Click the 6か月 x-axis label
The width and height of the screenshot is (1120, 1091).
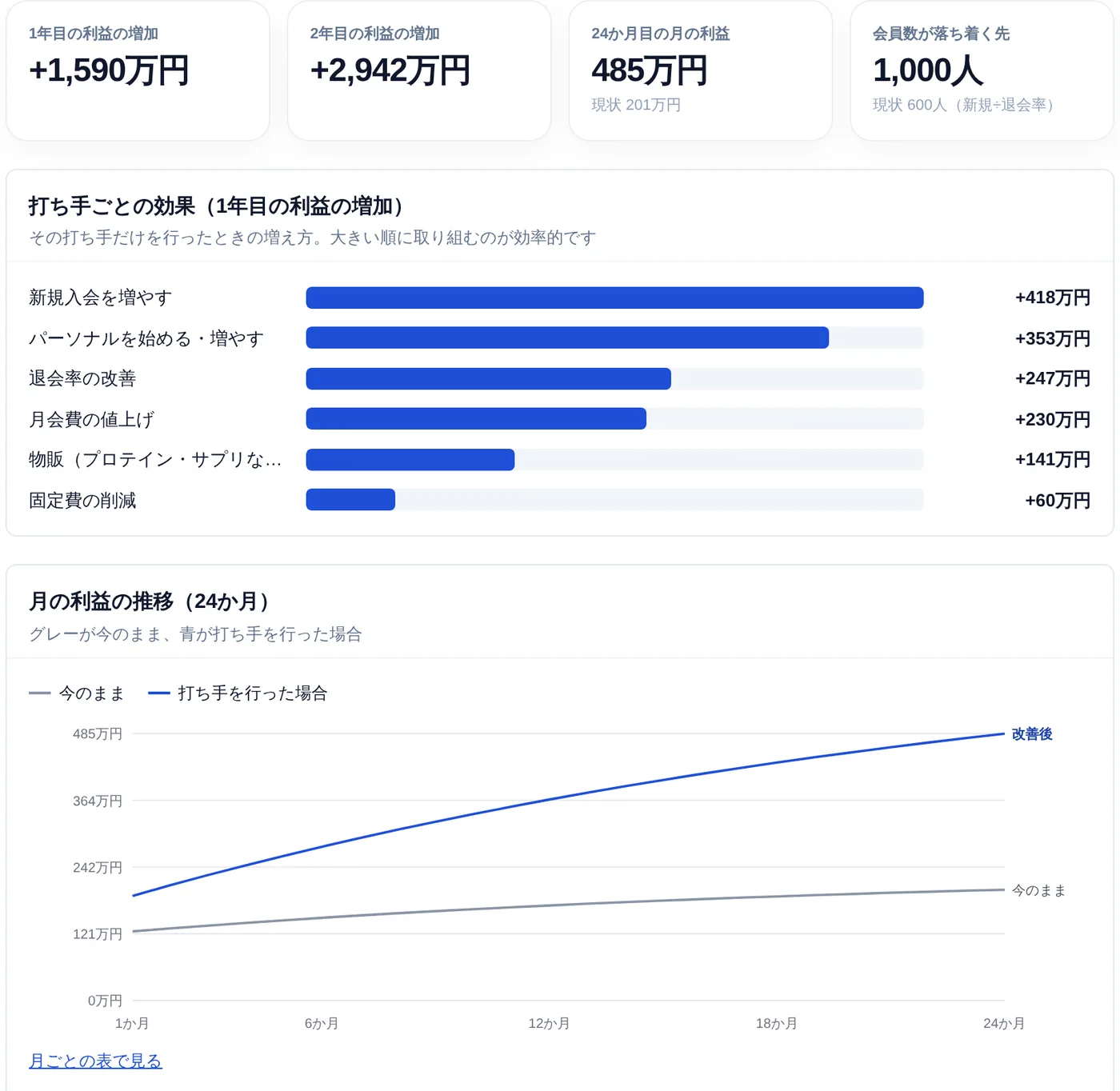pos(322,1023)
